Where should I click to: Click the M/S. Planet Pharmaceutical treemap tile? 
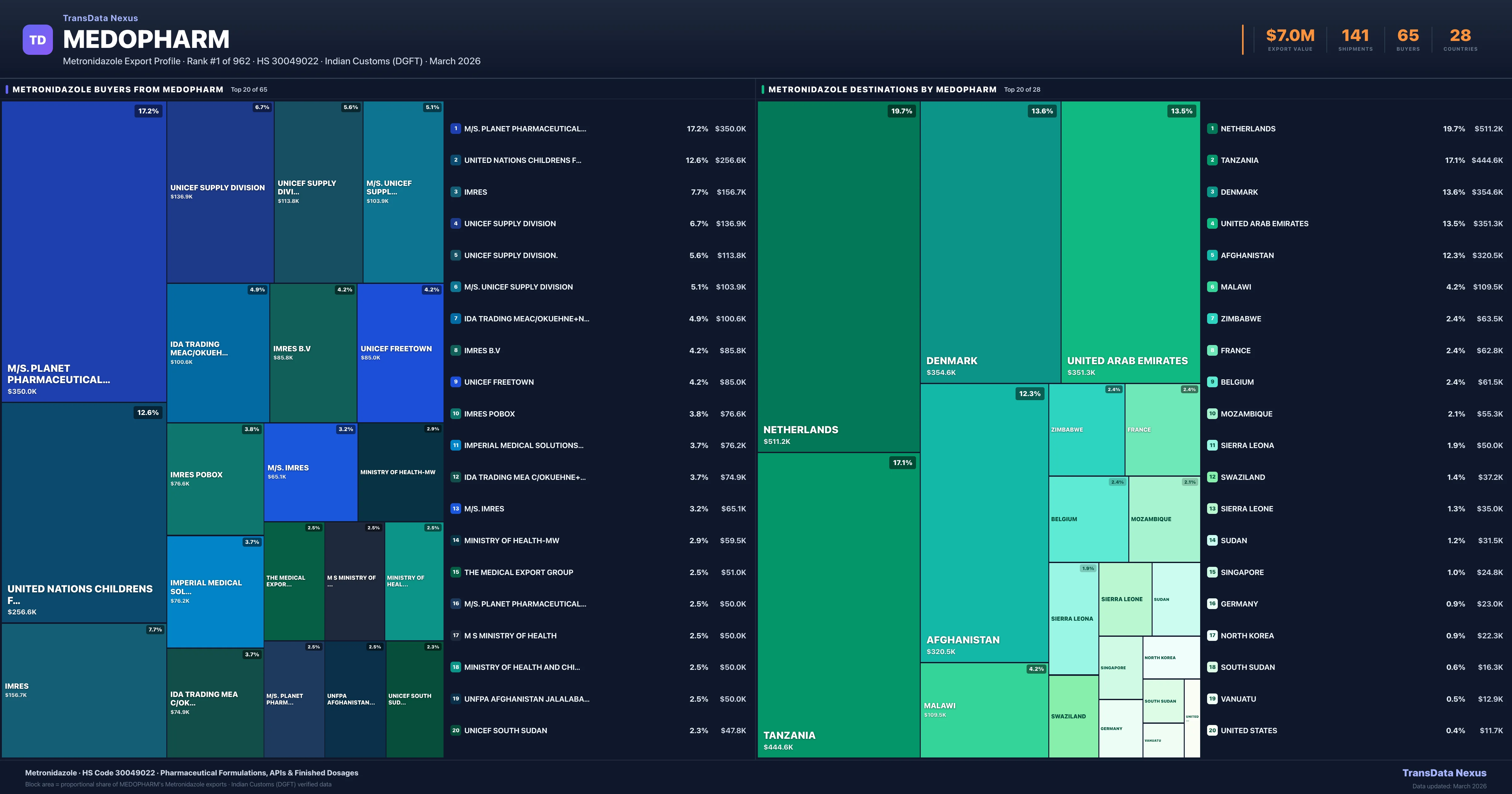pos(84,251)
